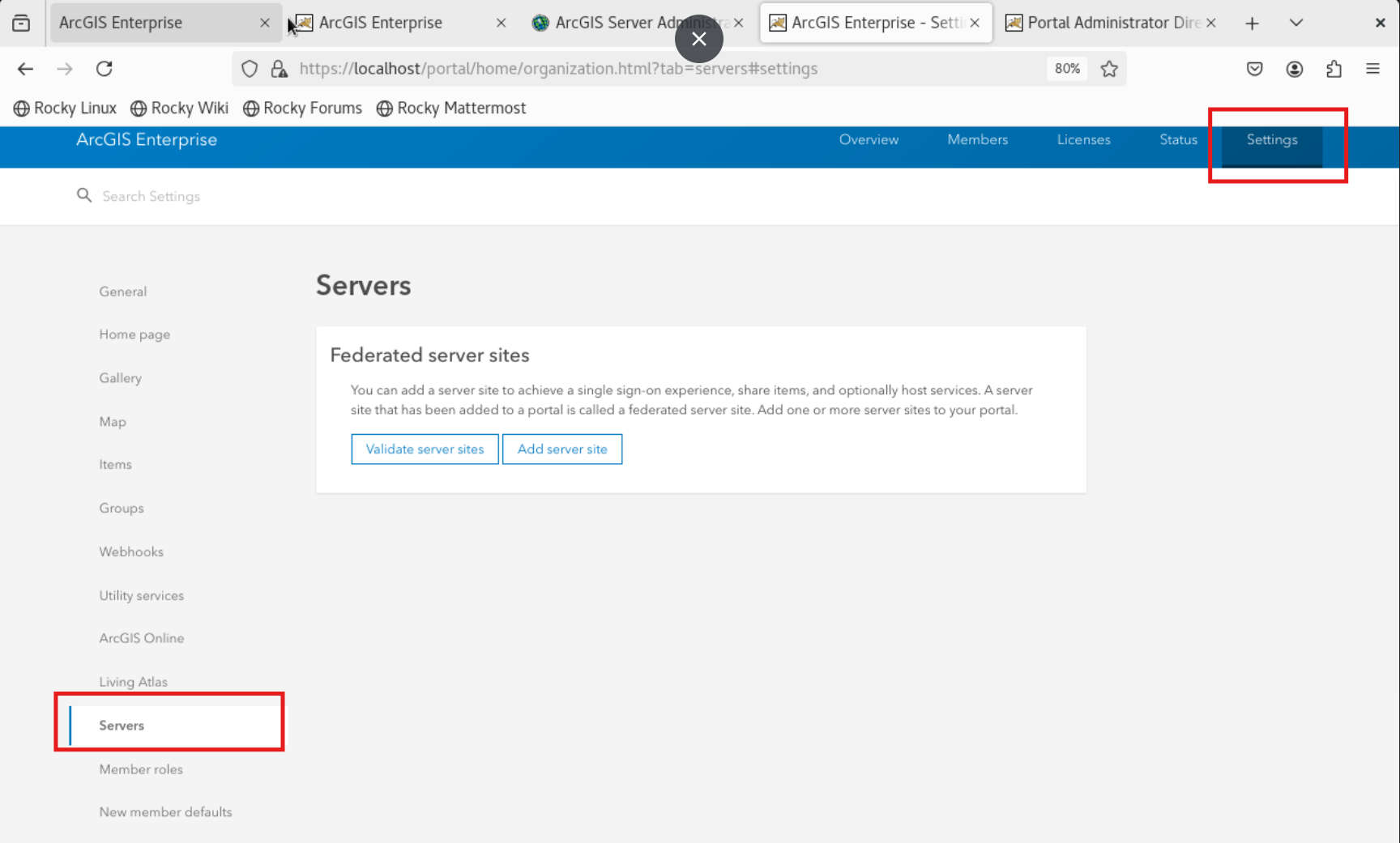The height and width of the screenshot is (843, 1400).
Task: Open Groups settings in sidebar
Action: pyautogui.click(x=122, y=508)
